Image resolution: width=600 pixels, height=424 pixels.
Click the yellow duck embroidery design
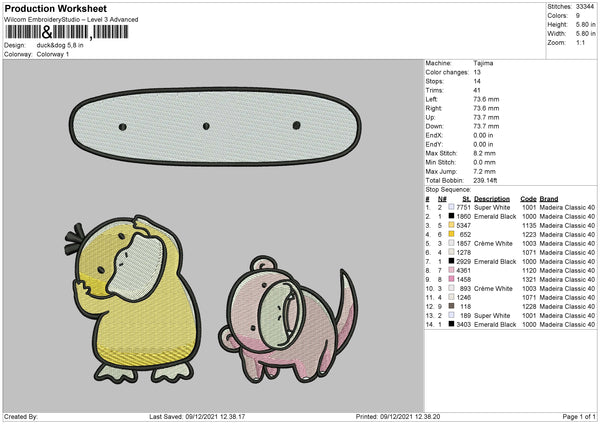pos(133,299)
